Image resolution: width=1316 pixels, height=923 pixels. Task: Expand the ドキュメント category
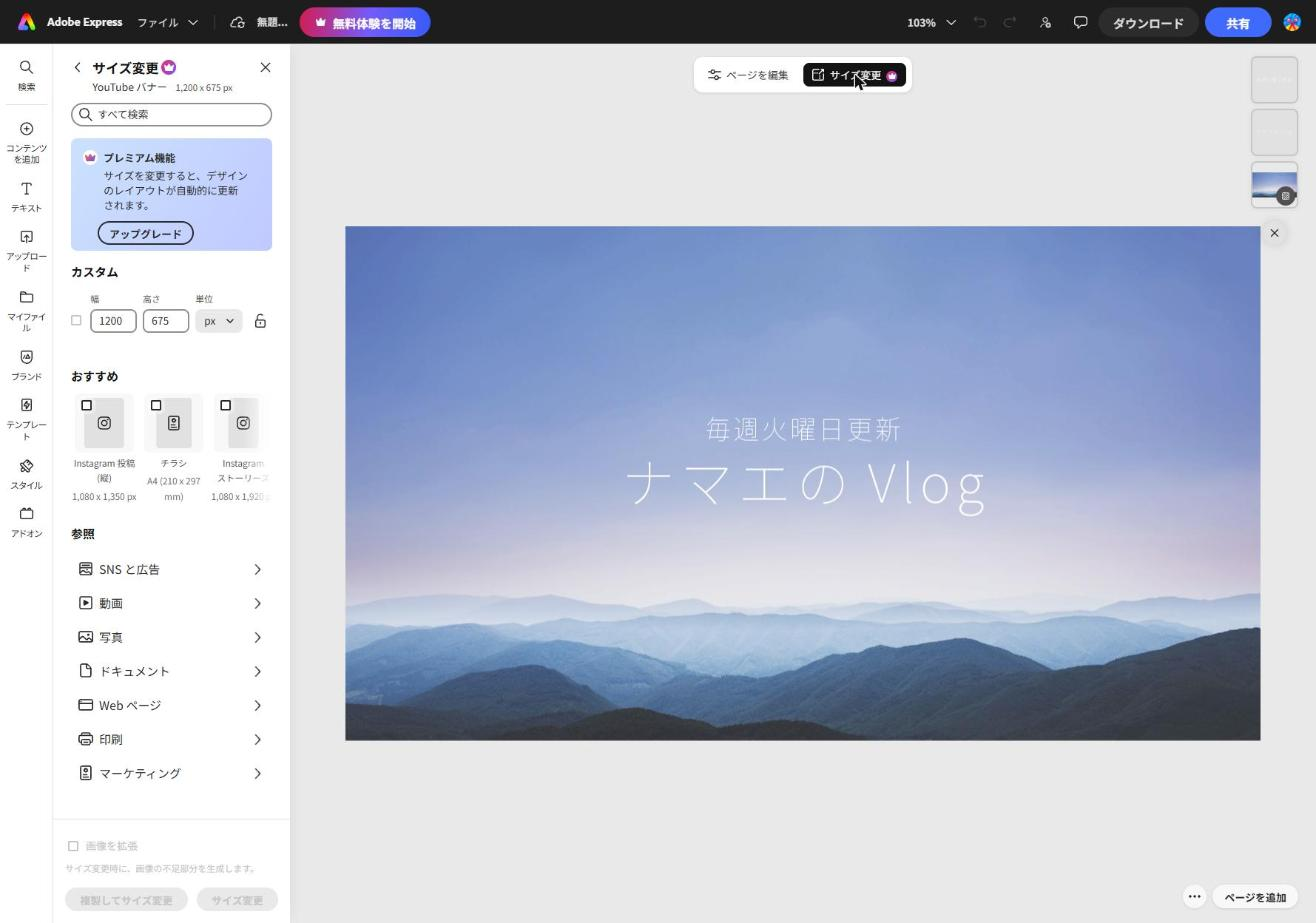[x=171, y=671]
